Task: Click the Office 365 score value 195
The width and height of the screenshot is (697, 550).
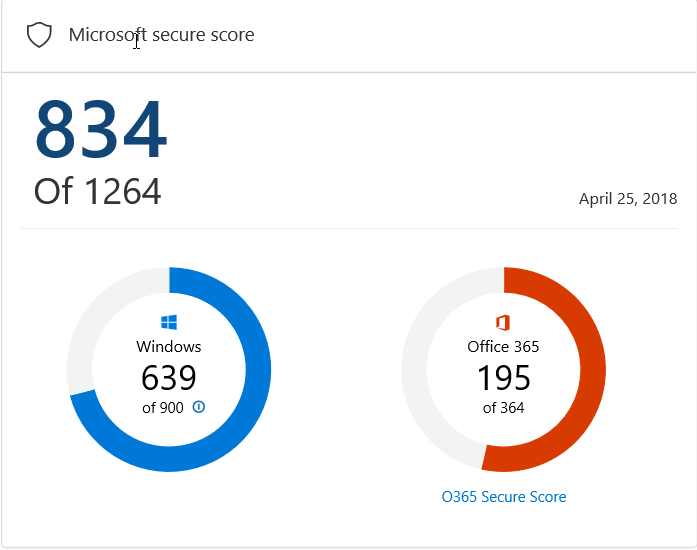Action: pyautogui.click(x=503, y=378)
